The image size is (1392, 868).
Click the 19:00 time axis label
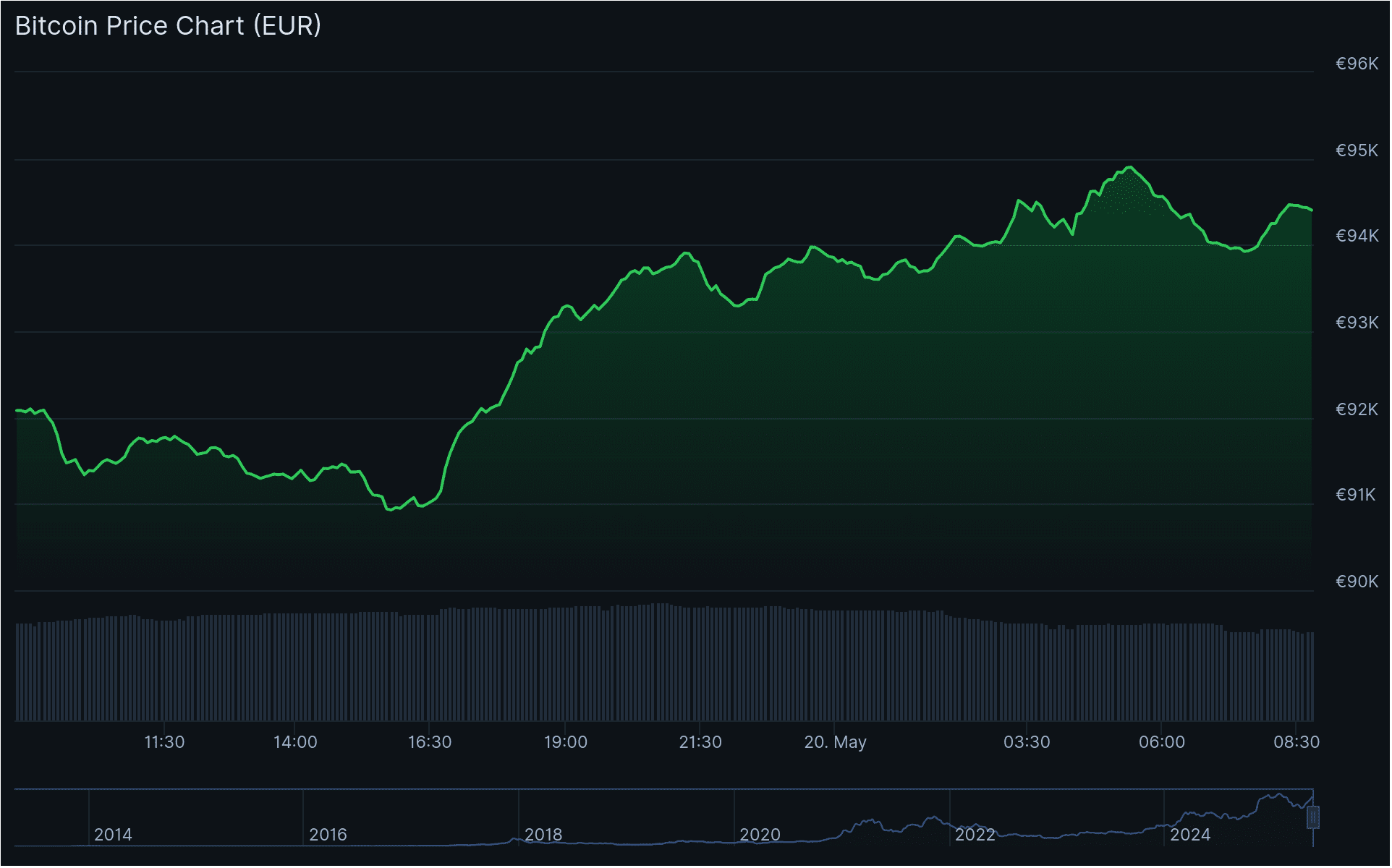(566, 743)
